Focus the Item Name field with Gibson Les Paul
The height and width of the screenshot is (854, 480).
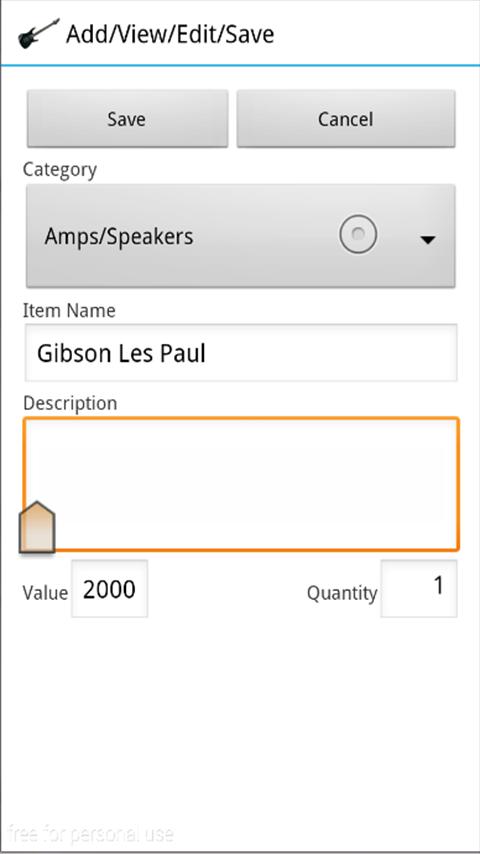(241, 353)
